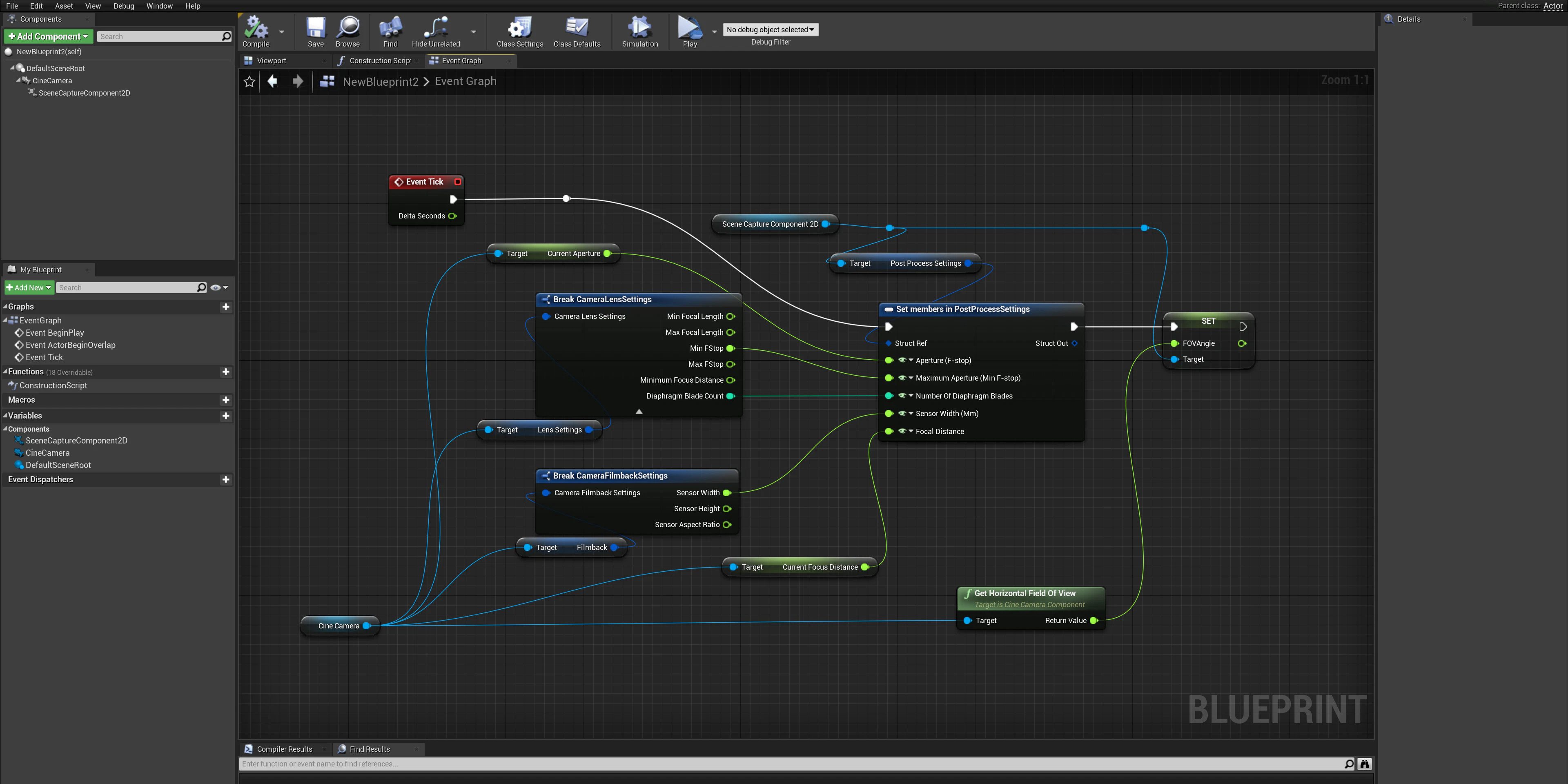The image size is (1568, 784).
Task: Click the Add New button in My Blueprint
Action: coord(29,287)
